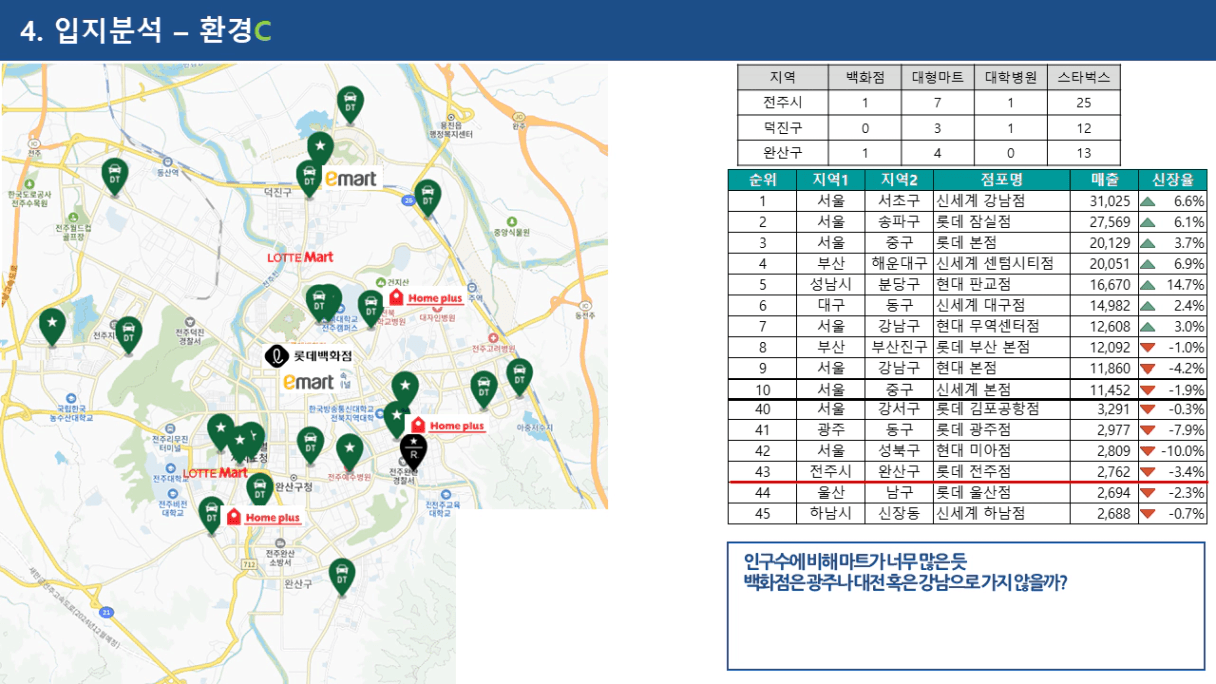This screenshot has width=1216, height=684.
Task: Select the DT pin left of 전주덕진경찰서
Action: click(x=128, y=335)
